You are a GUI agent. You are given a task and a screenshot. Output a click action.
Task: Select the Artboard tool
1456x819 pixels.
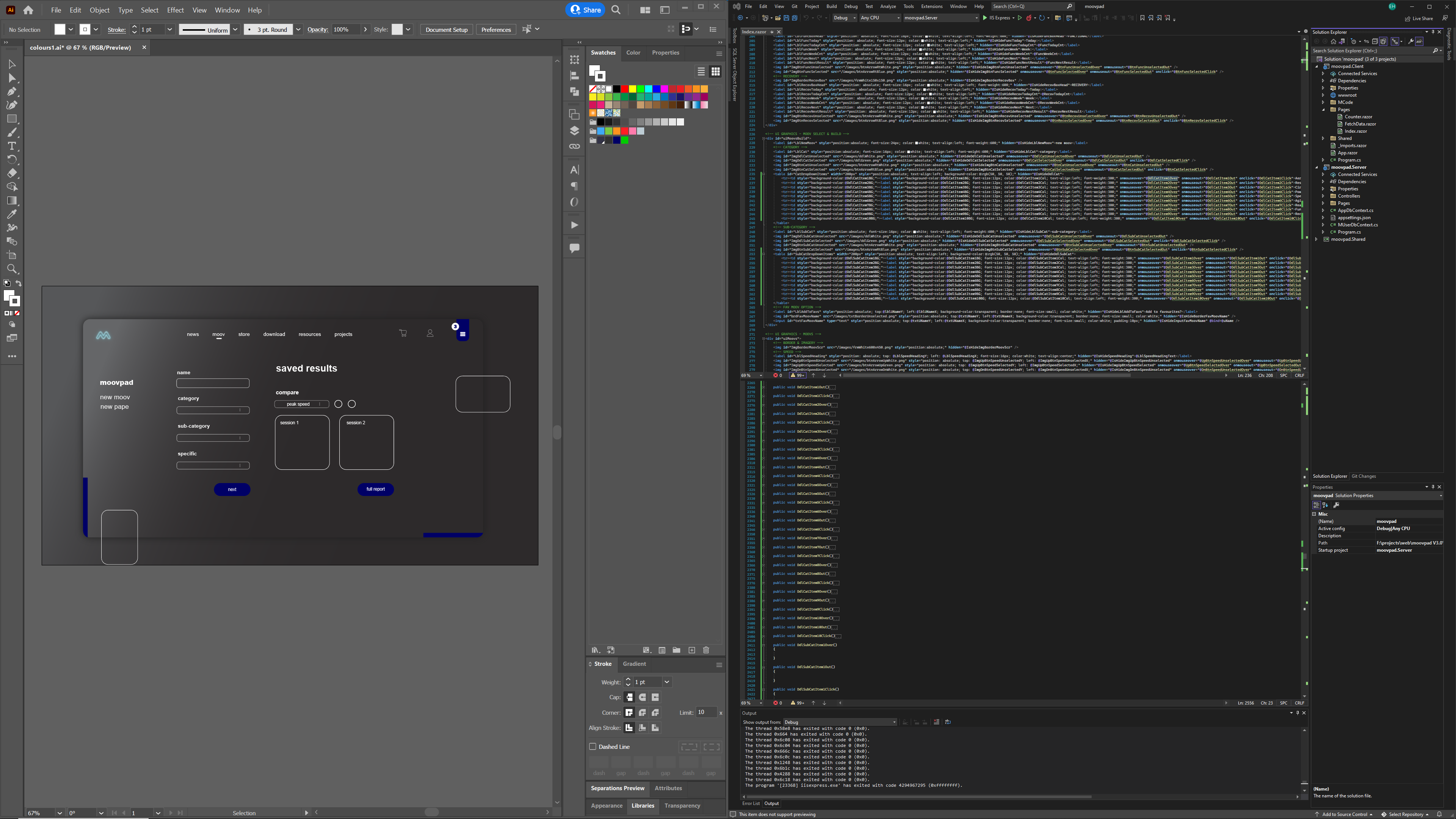[12, 256]
